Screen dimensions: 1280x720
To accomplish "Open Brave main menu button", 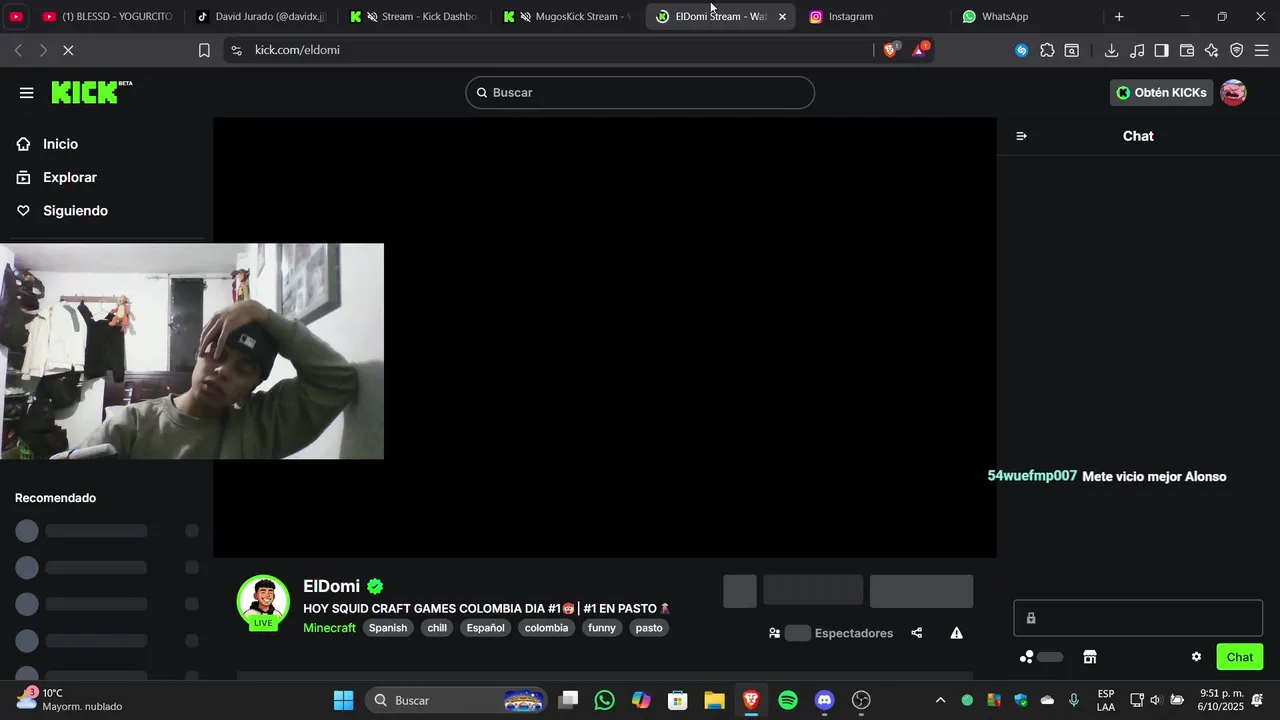I will click(x=1261, y=50).
